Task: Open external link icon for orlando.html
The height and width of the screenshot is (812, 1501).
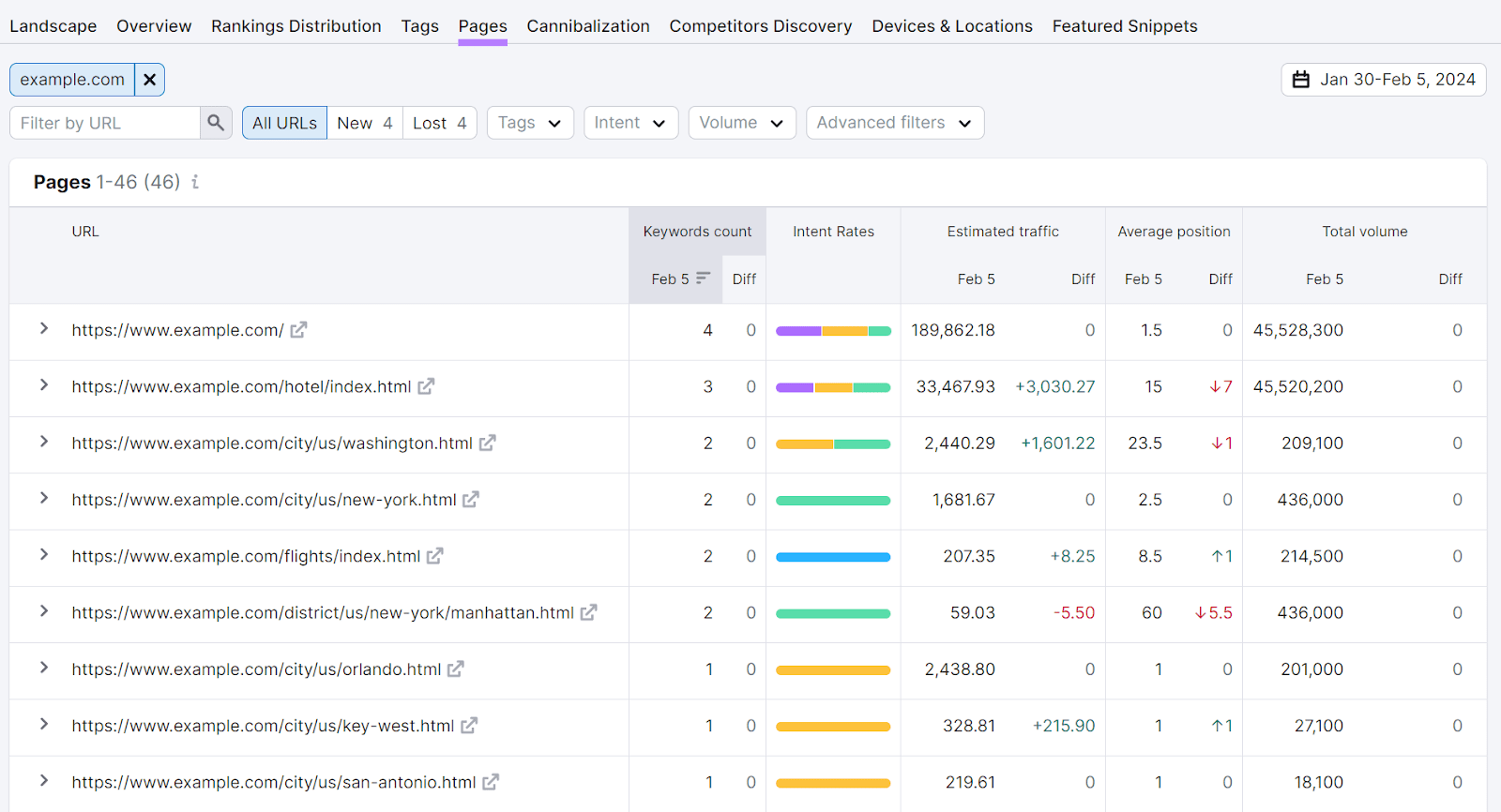Action: click(x=455, y=669)
